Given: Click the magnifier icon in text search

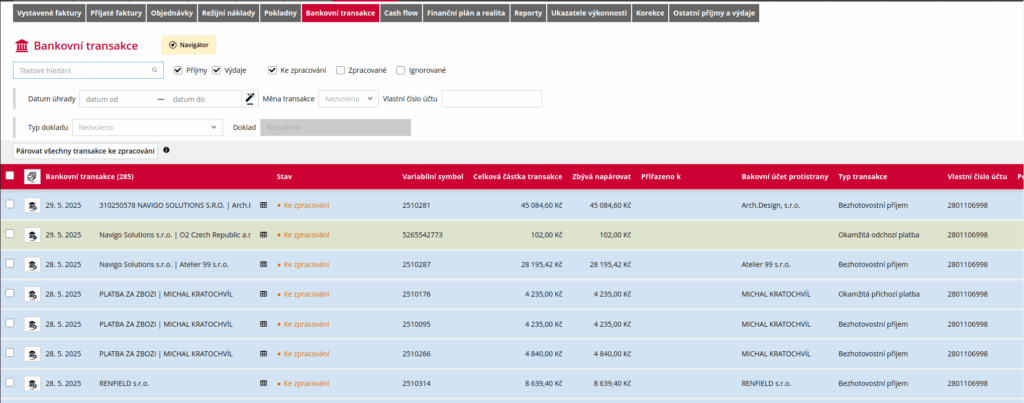Looking at the screenshot, I should coord(155,70).
